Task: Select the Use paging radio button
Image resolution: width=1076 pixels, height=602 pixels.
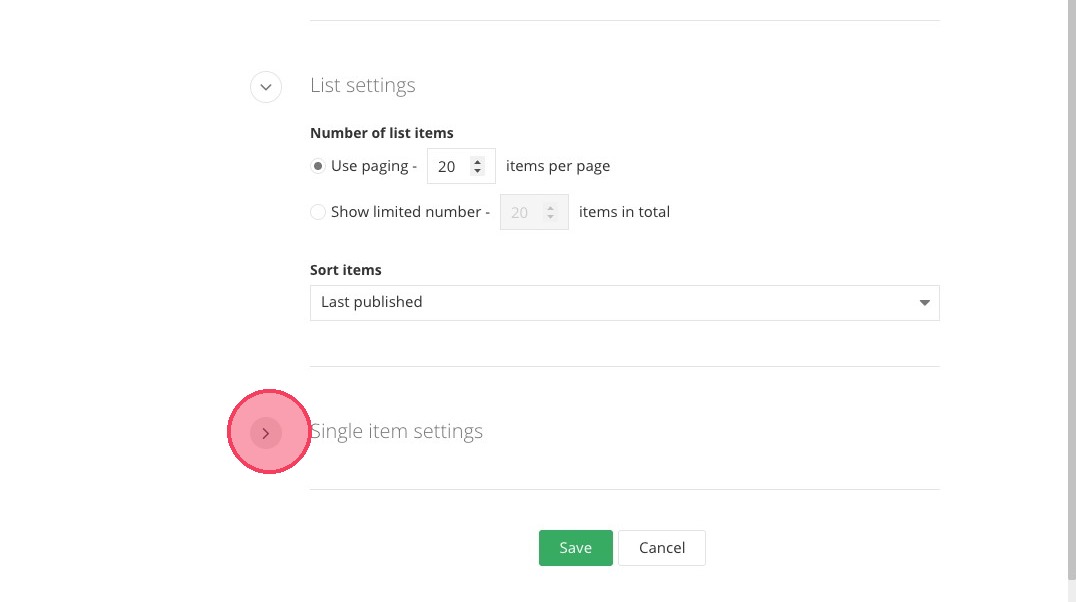Action: 318,166
